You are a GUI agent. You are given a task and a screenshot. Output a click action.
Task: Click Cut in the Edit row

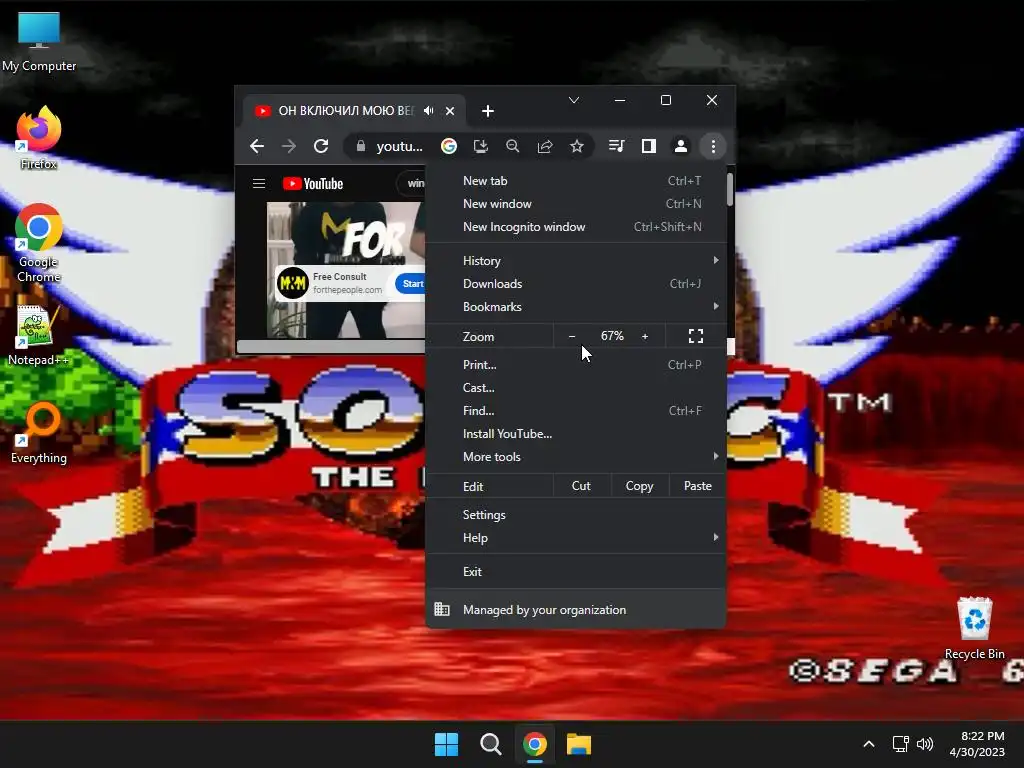(x=581, y=486)
